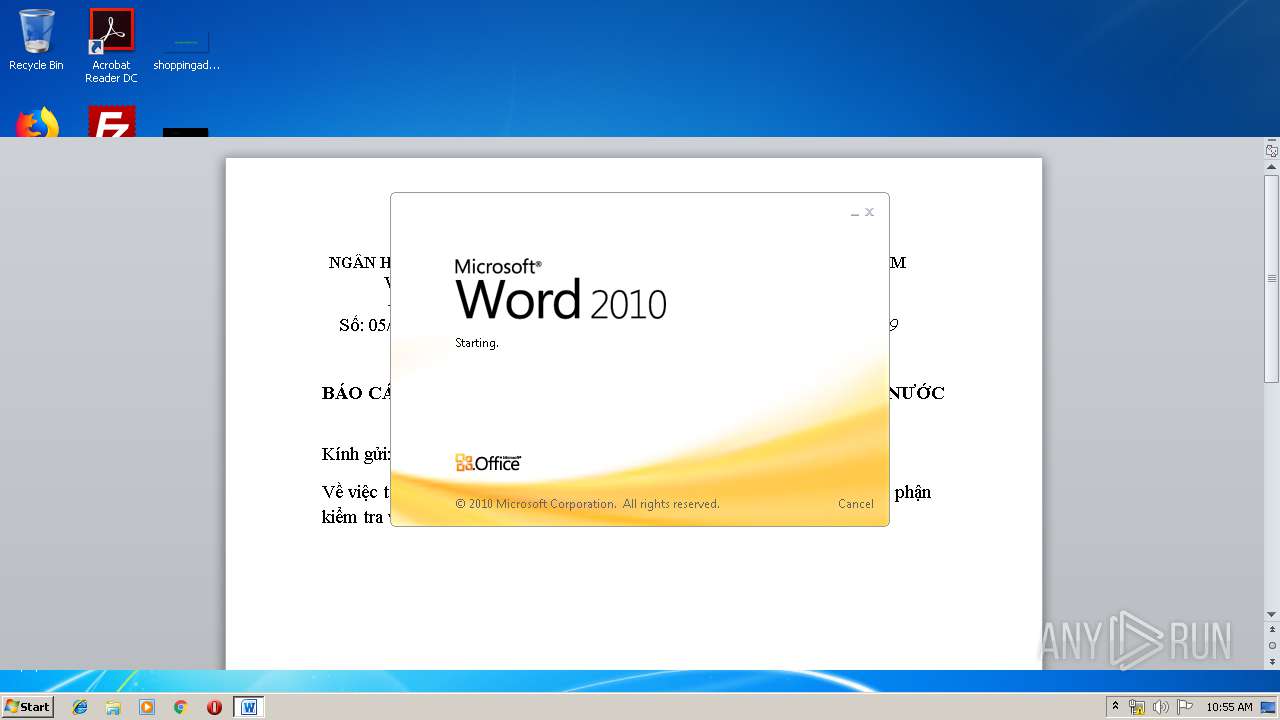Screen dimensions: 1280x720
Task: Click the document scrollbar up arrow
Action: point(1272,168)
